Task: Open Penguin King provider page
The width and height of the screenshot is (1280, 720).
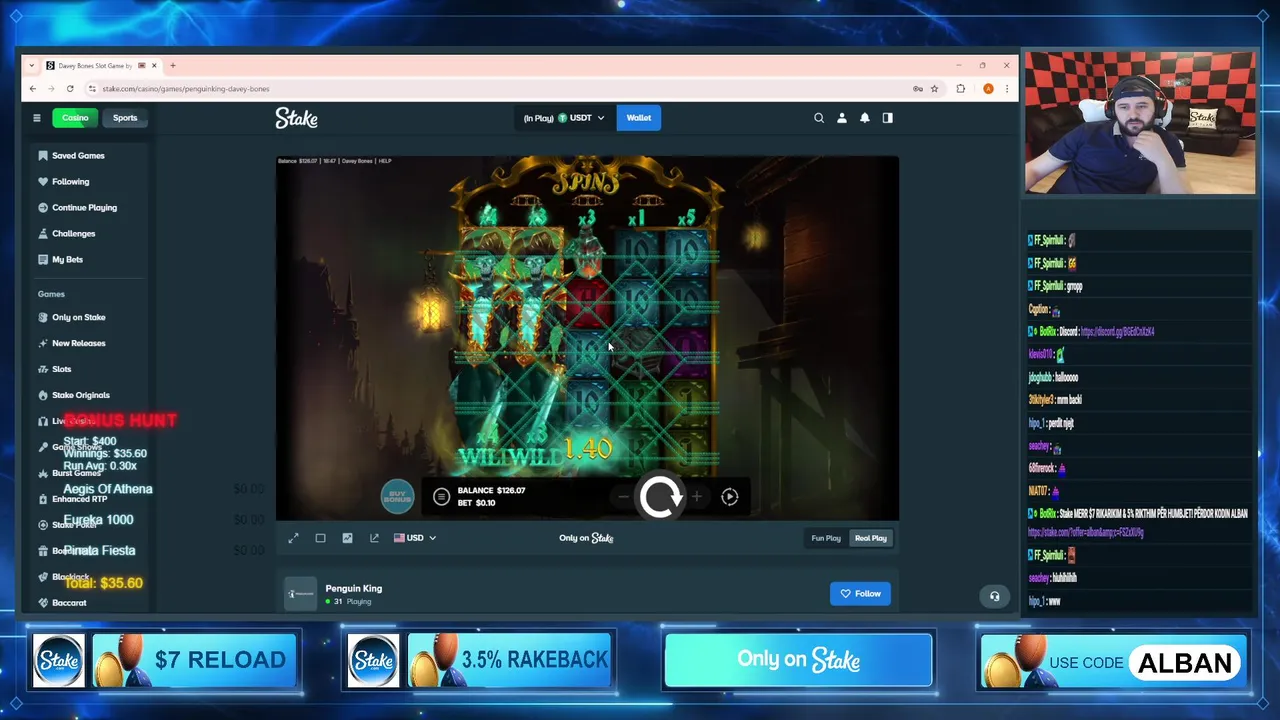Action: [x=353, y=588]
